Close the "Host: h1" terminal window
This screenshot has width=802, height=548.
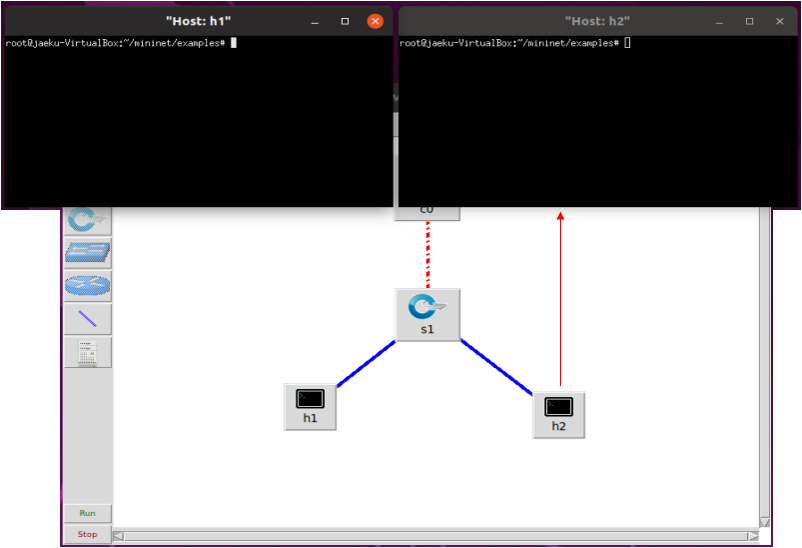click(375, 21)
